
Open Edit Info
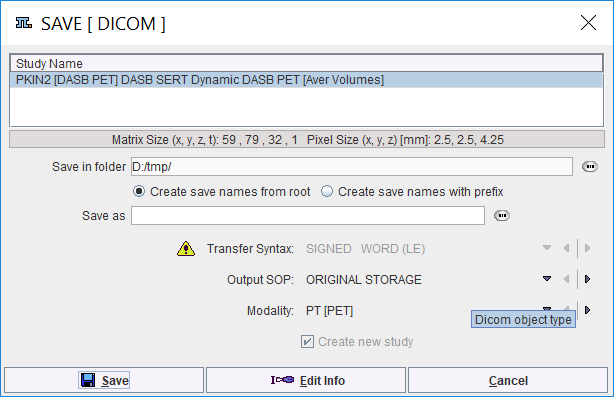(306, 380)
